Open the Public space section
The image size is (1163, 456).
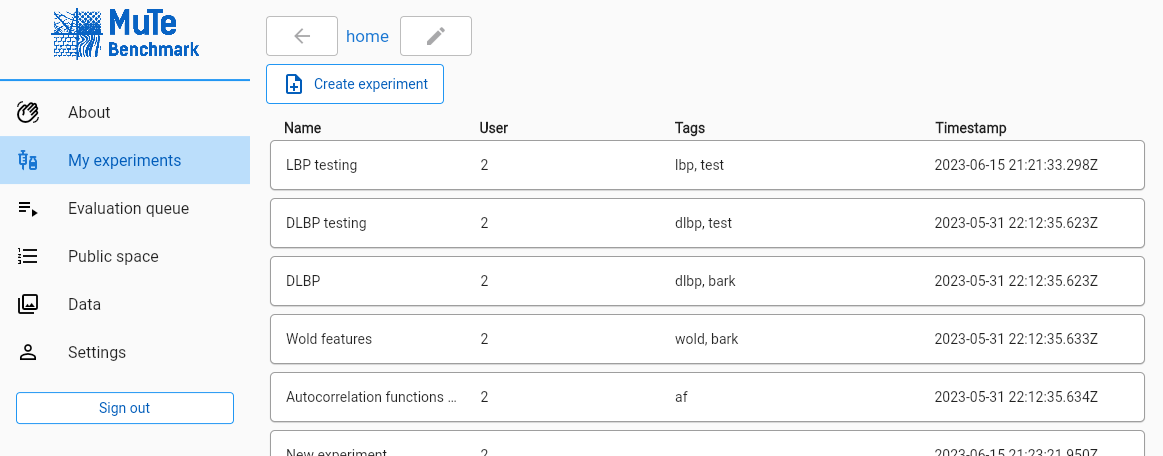coord(113,256)
